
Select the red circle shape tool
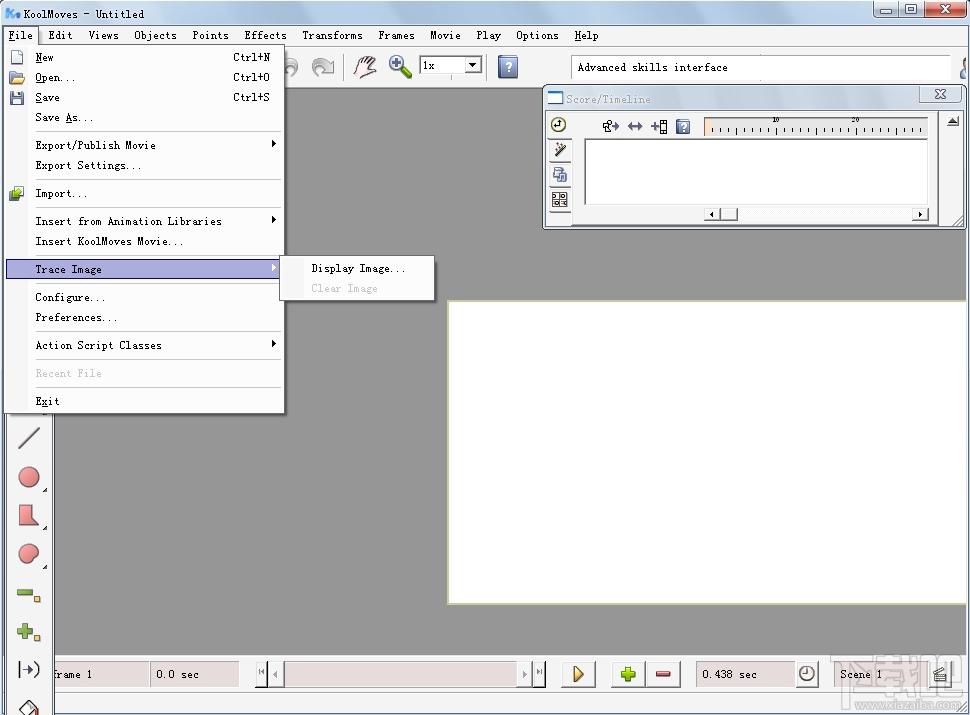(x=29, y=477)
